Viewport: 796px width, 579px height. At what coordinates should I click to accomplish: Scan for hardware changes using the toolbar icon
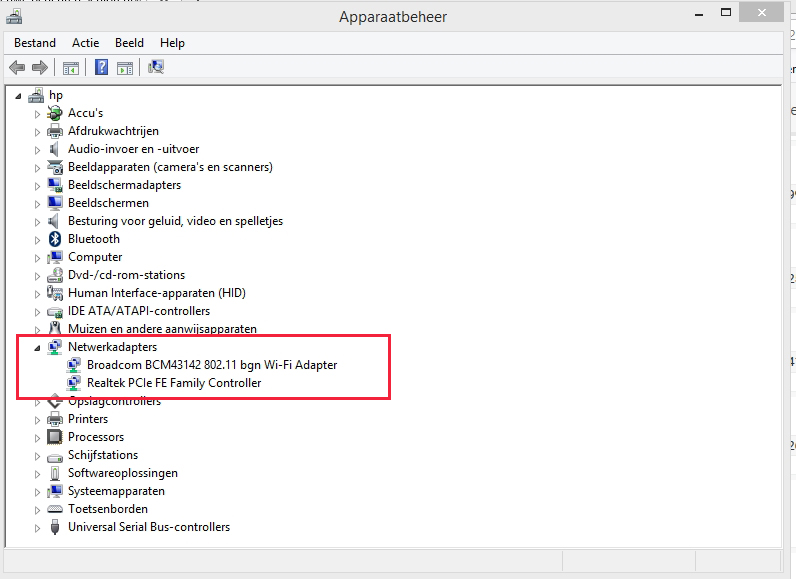pyautogui.click(x=155, y=67)
